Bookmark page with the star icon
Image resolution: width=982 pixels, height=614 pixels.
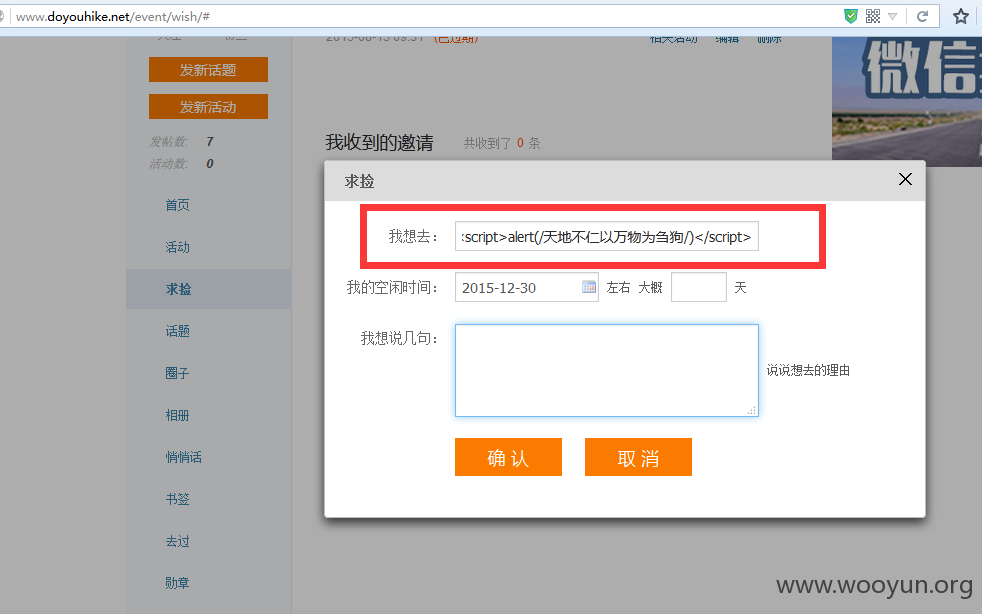[x=961, y=16]
